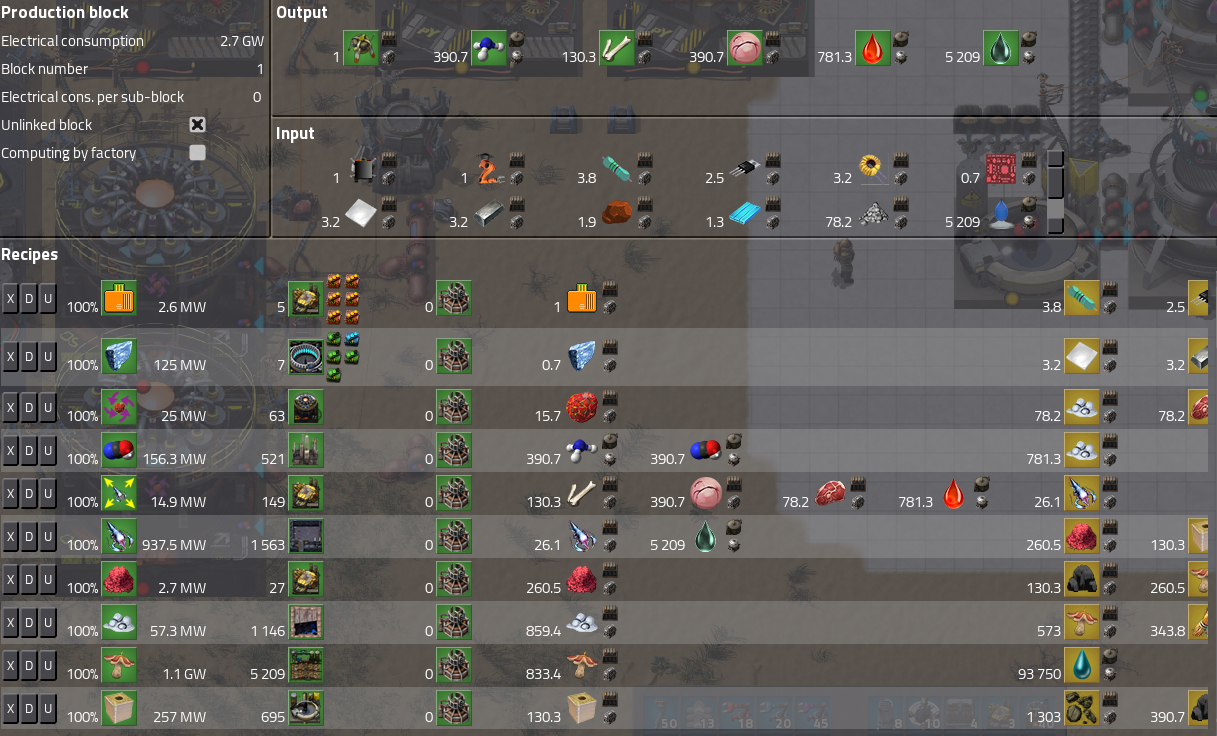Screen dimensions: 1217x736
Task: Open the recipe icon in the 14.9 MW row
Action: [119, 493]
